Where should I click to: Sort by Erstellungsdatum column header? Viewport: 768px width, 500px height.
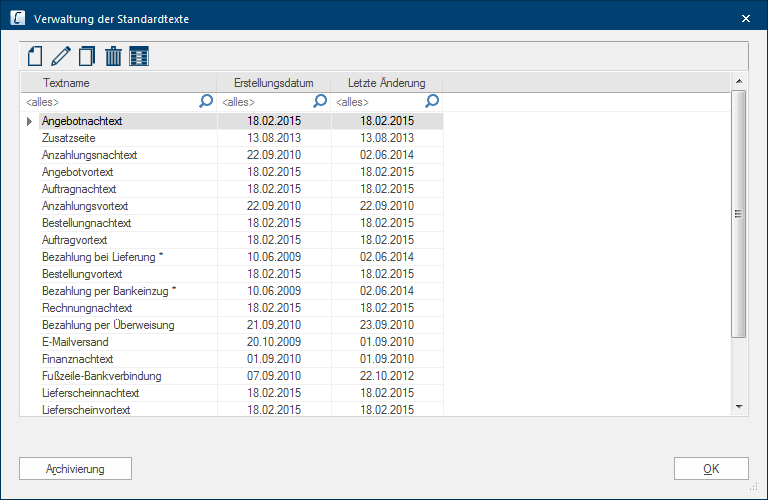(274, 83)
